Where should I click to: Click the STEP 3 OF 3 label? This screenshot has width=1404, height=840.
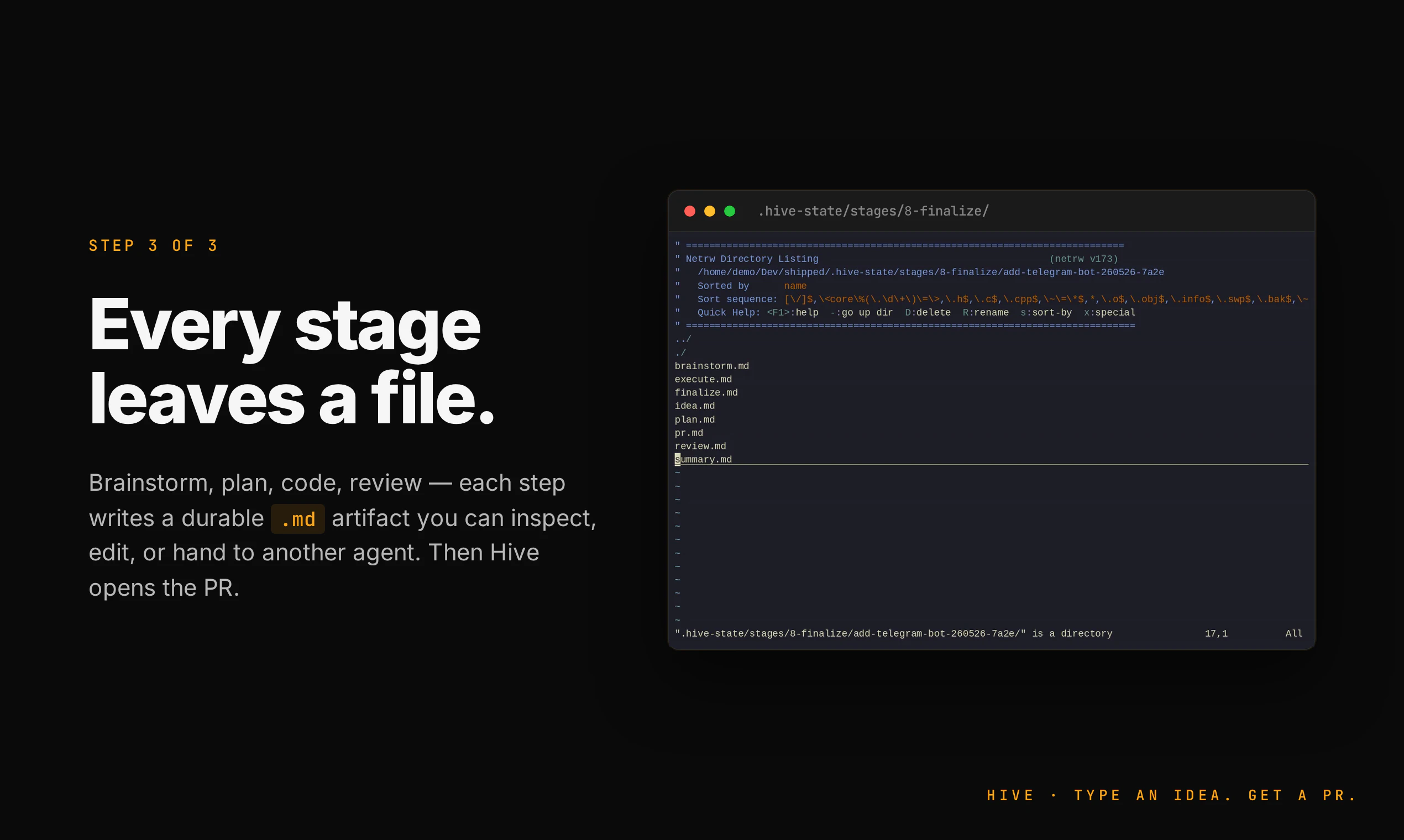coord(153,246)
